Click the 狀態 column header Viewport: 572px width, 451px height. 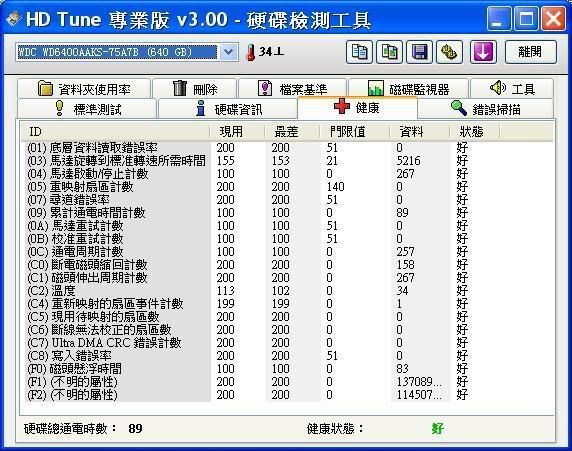475,132
